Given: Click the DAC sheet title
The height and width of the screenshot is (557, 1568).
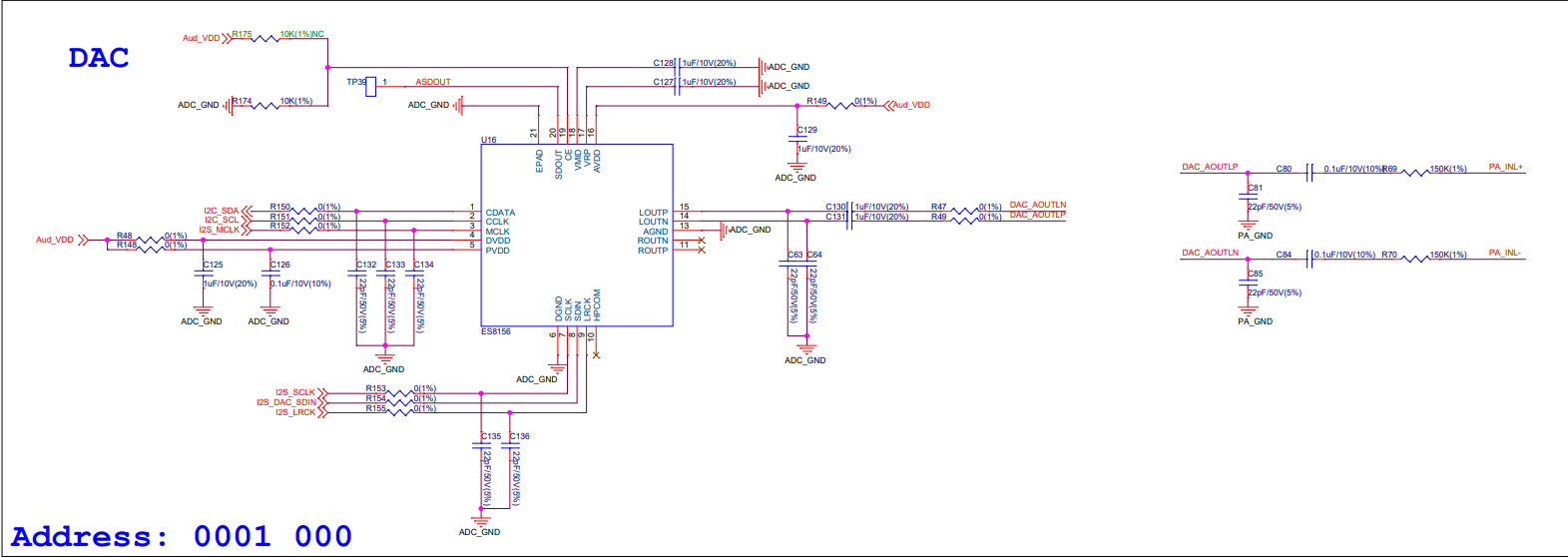Looking at the screenshot, I should click(99, 58).
